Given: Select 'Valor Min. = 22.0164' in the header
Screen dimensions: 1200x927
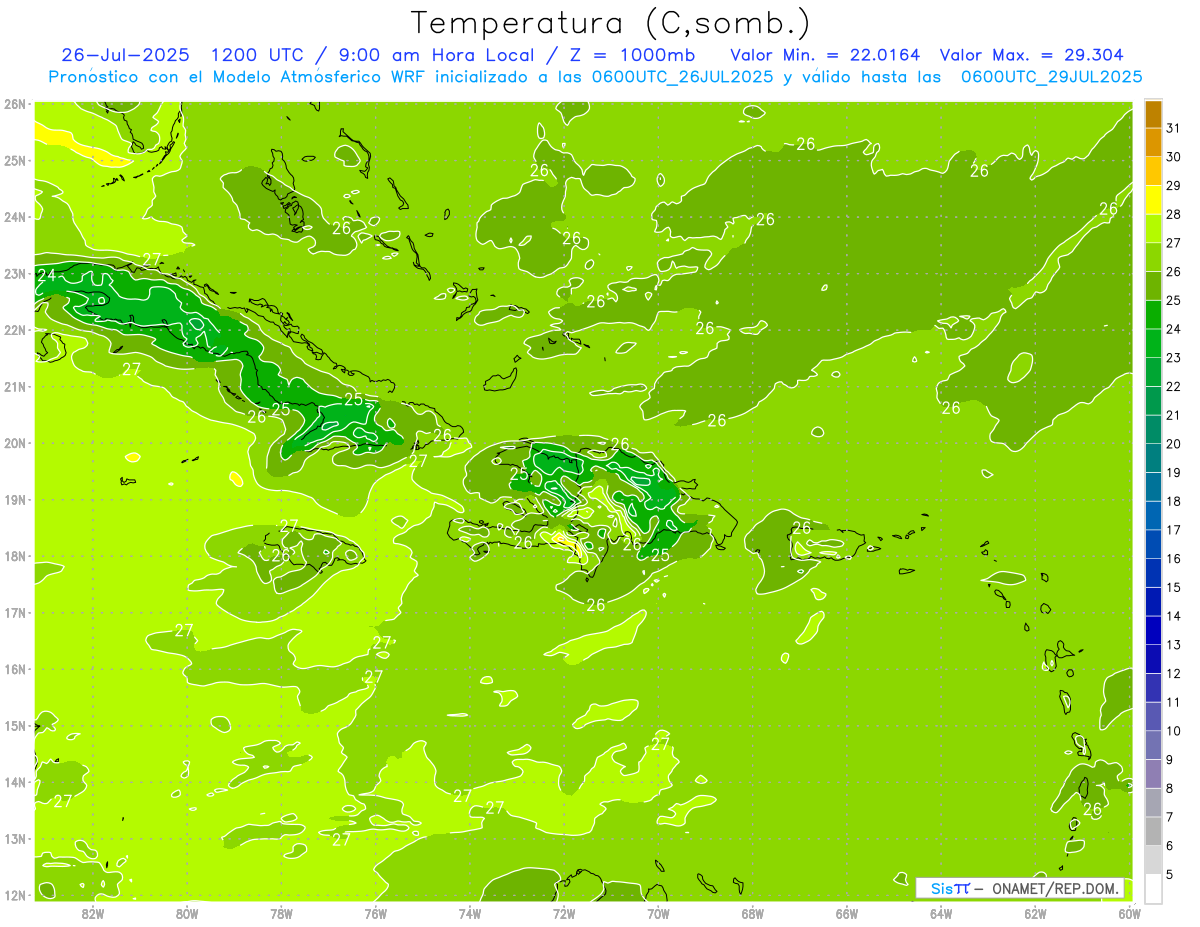Looking at the screenshot, I should point(825,55).
